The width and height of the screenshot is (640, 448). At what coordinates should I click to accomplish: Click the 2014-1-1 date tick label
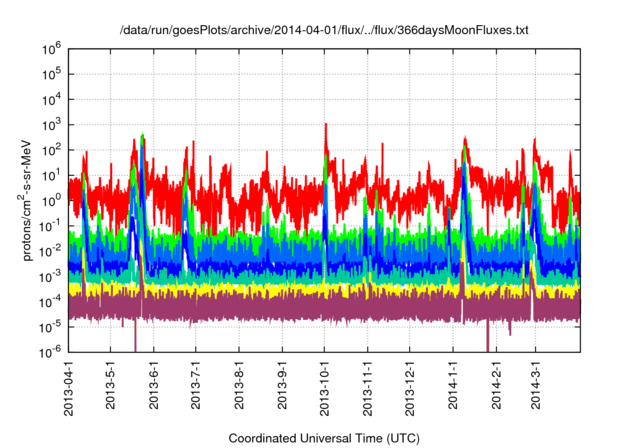(453, 385)
